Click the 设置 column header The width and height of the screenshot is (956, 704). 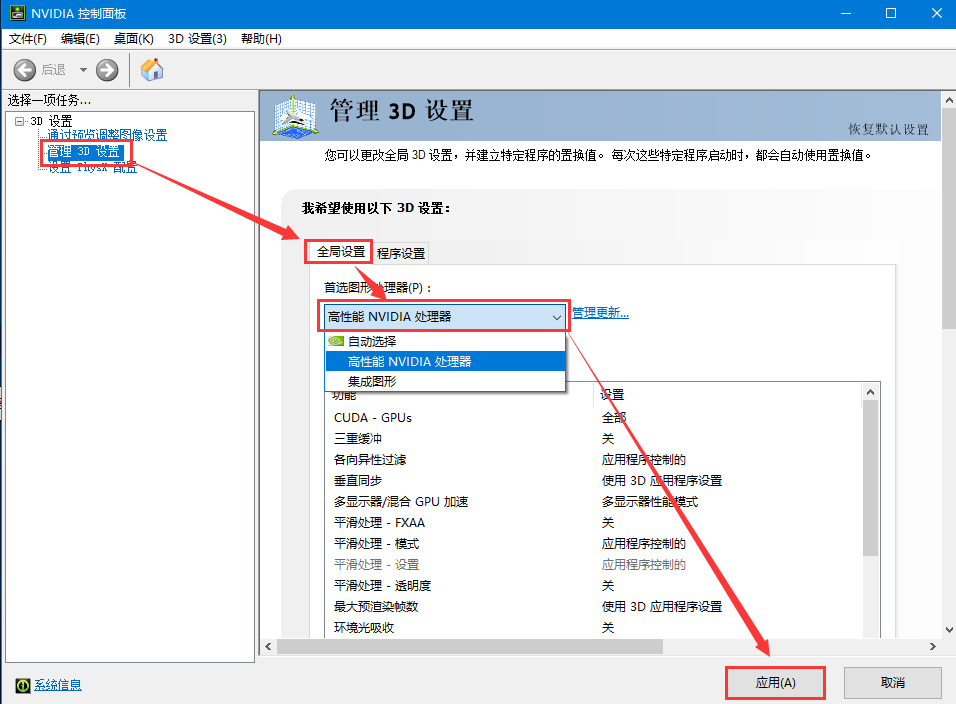[727, 395]
